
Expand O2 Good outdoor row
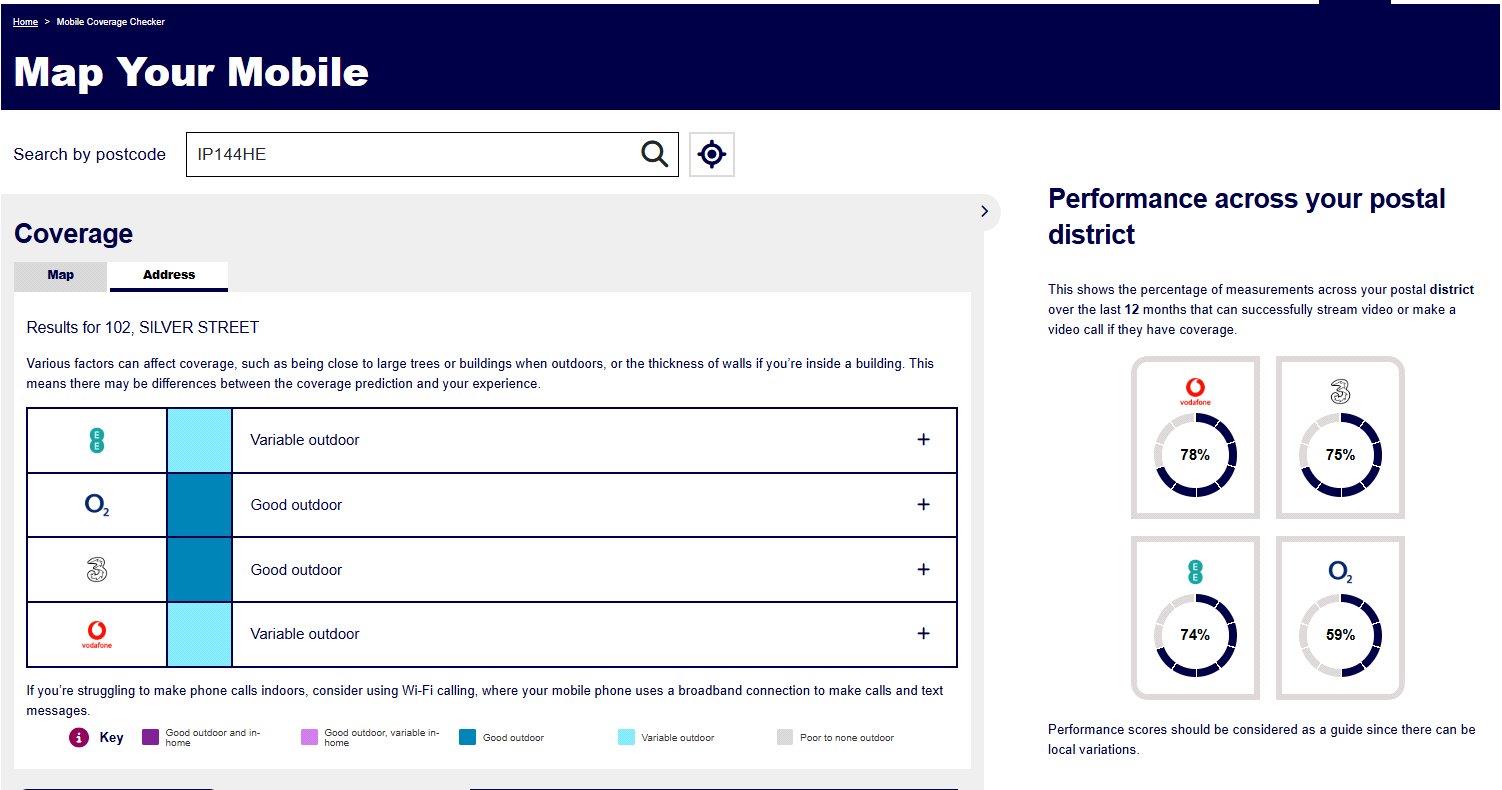click(x=923, y=505)
